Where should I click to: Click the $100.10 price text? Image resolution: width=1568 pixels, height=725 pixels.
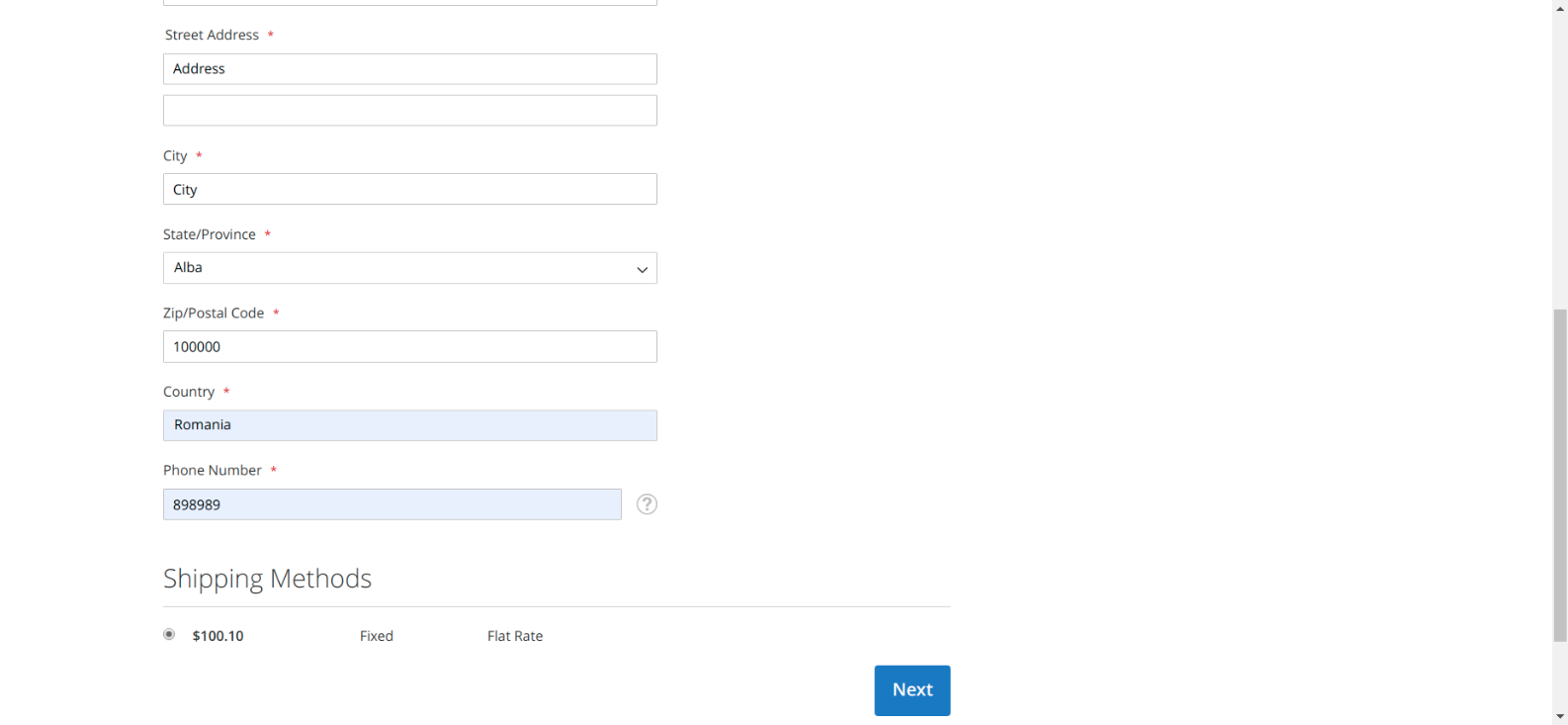[x=218, y=636]
